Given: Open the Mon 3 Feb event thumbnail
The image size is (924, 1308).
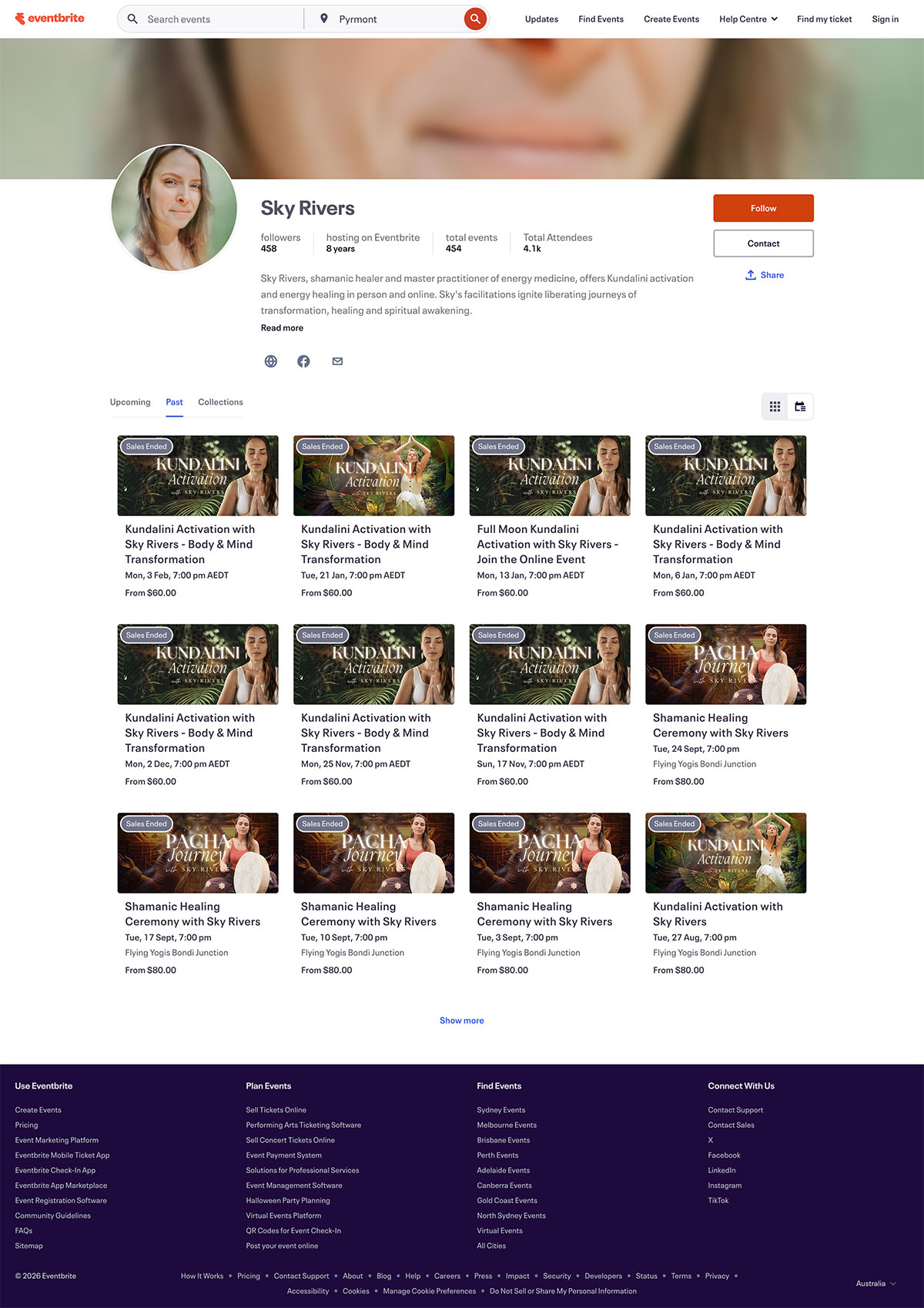Looking at the screenshot, I should (x=198, y=476).
